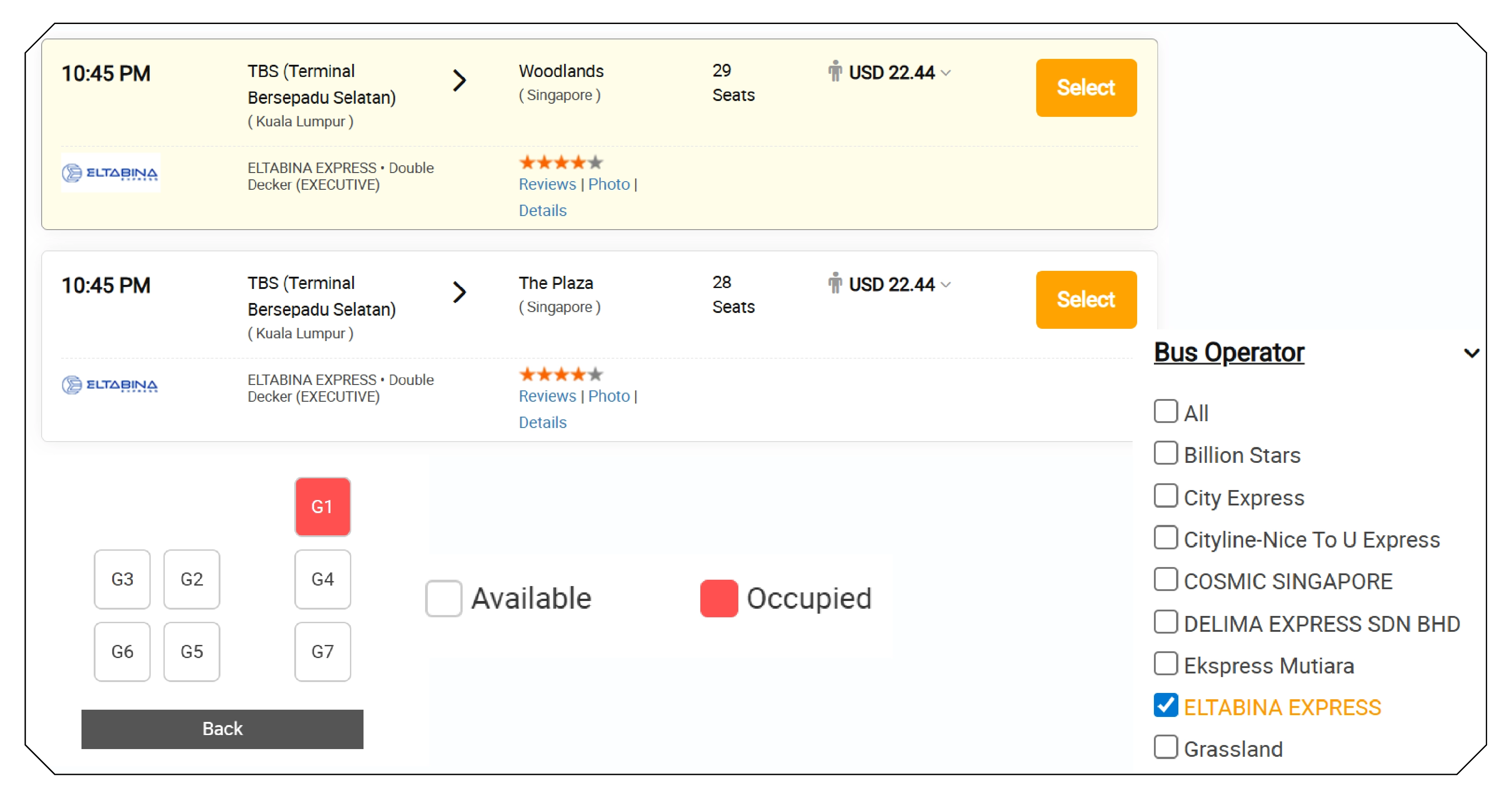This screenshot has height=798, width=1512.
Task: Click the Back button below the seat map
Action: (222, 729)
